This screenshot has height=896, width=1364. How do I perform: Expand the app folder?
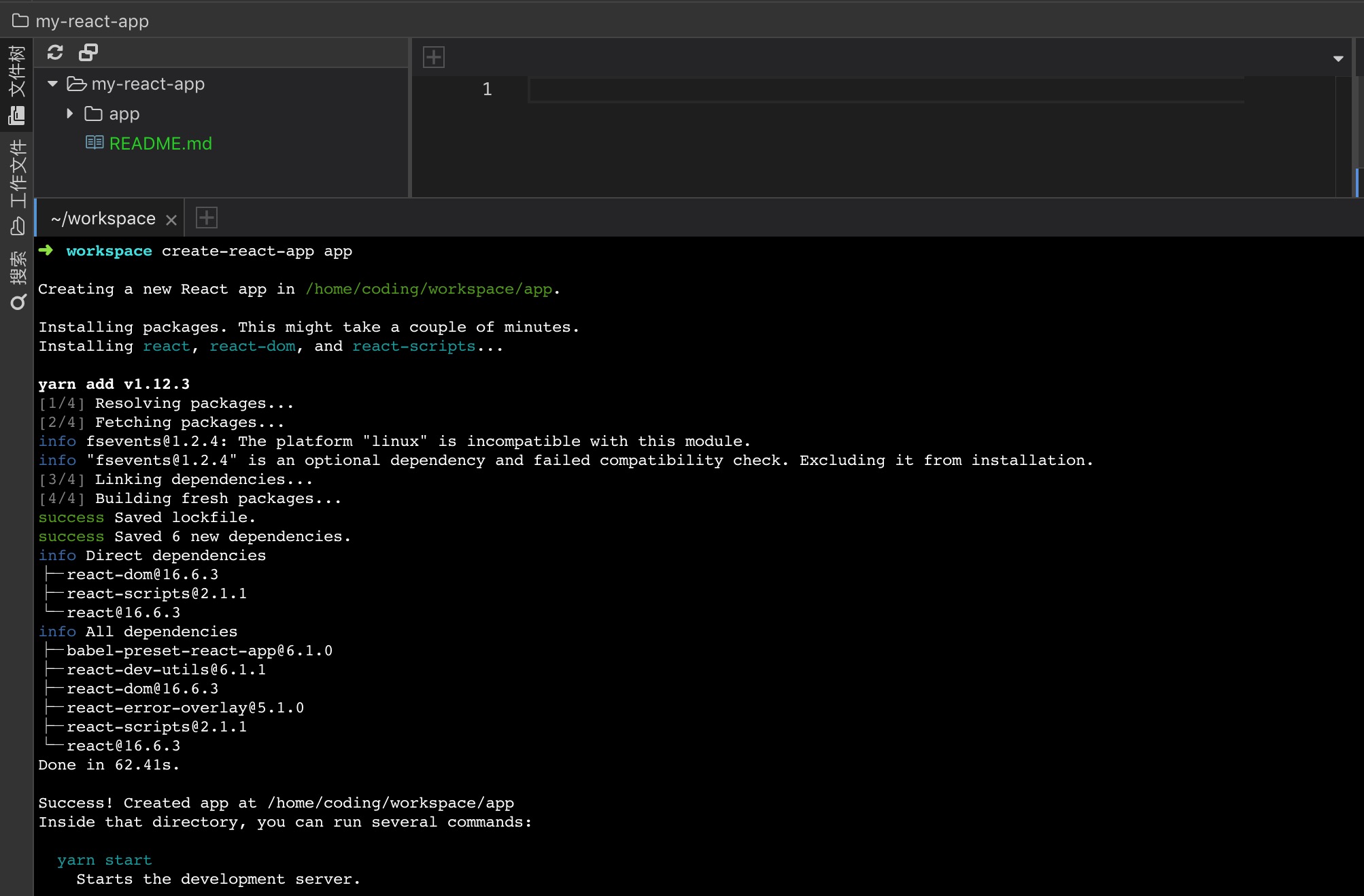(x=69, y=114)
